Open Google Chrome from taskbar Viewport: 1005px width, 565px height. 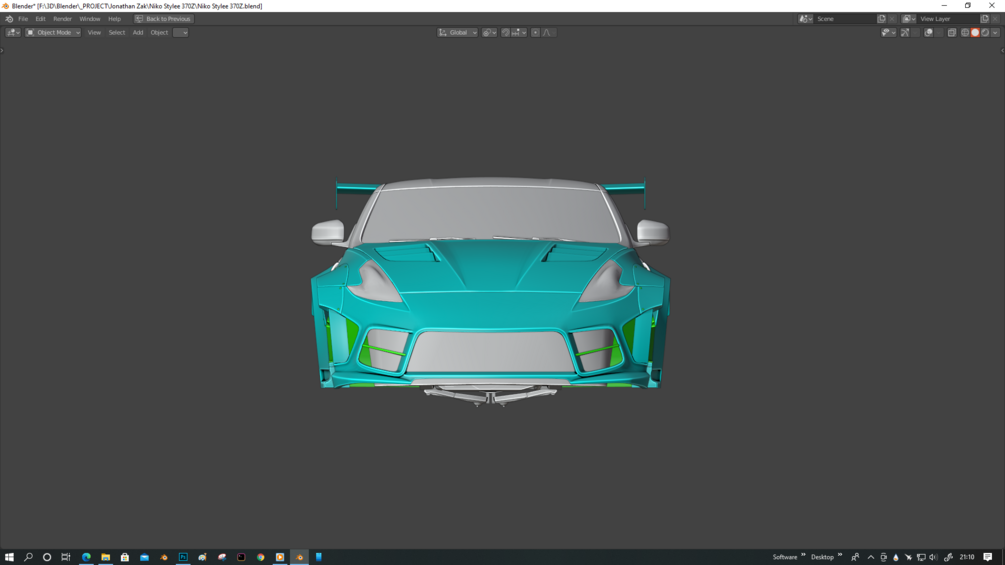(260, 557)
